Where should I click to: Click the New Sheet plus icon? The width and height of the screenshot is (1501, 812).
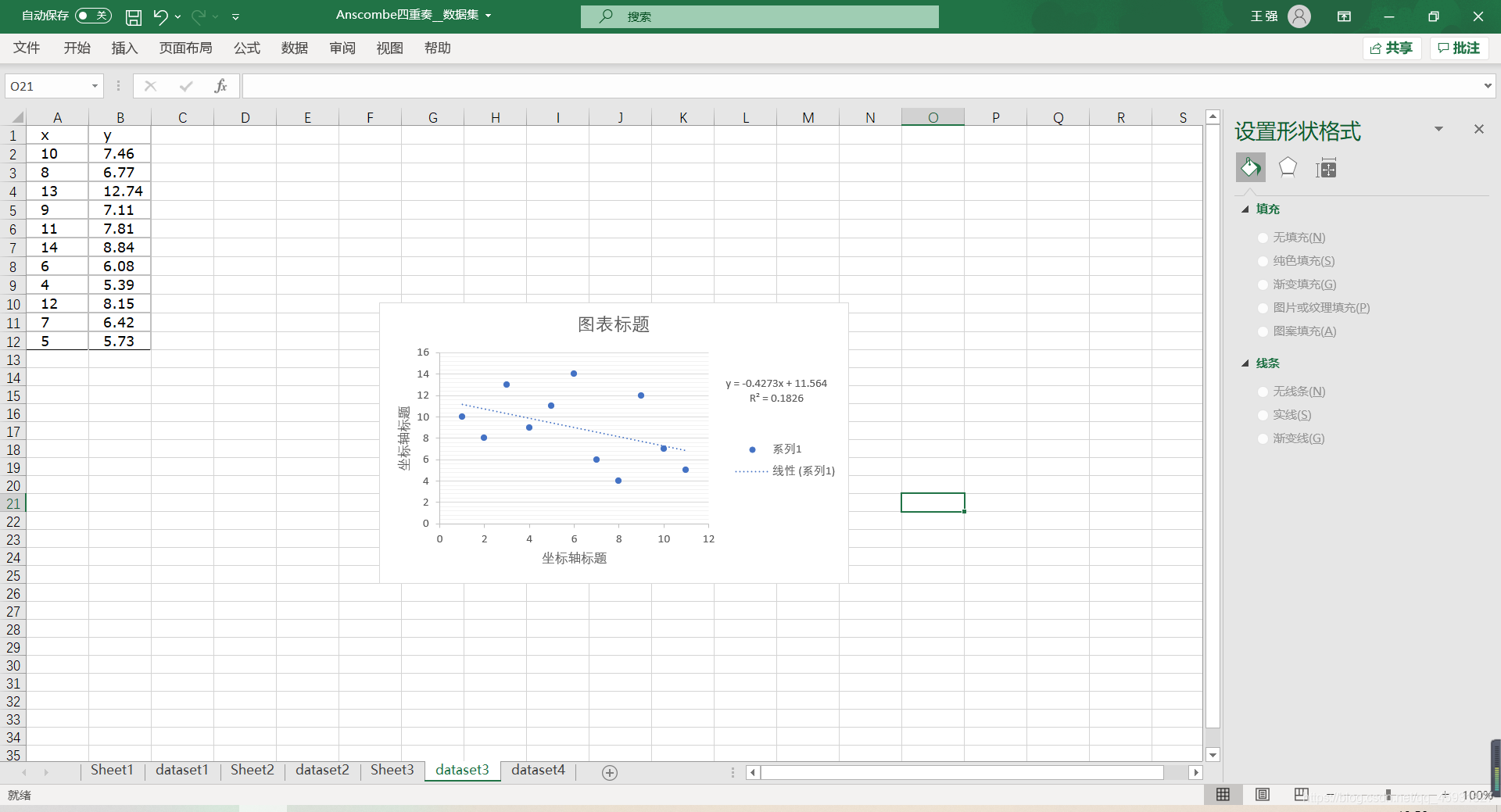[610, 772]
